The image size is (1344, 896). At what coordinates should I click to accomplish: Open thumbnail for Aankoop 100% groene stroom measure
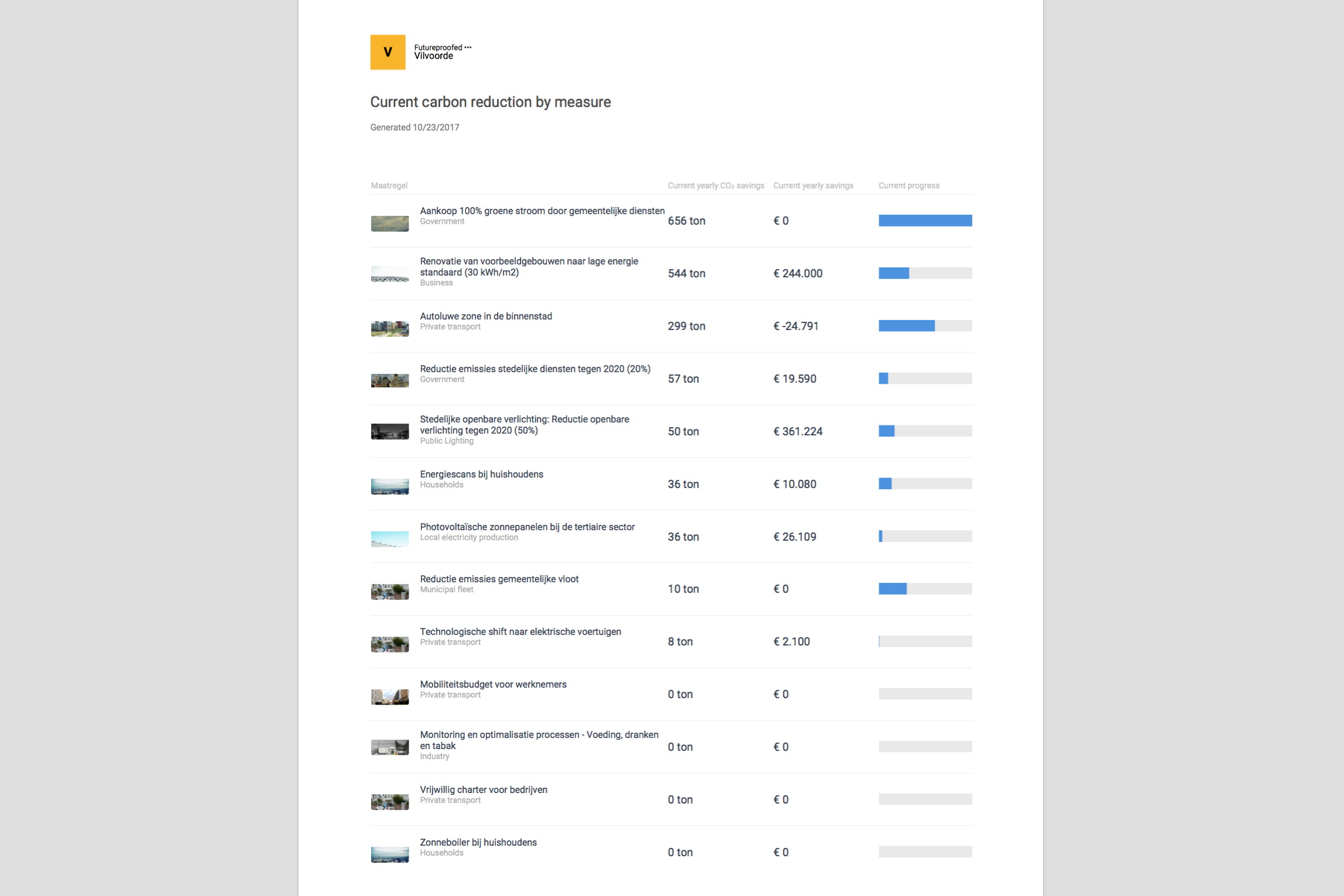pos(390,224)
